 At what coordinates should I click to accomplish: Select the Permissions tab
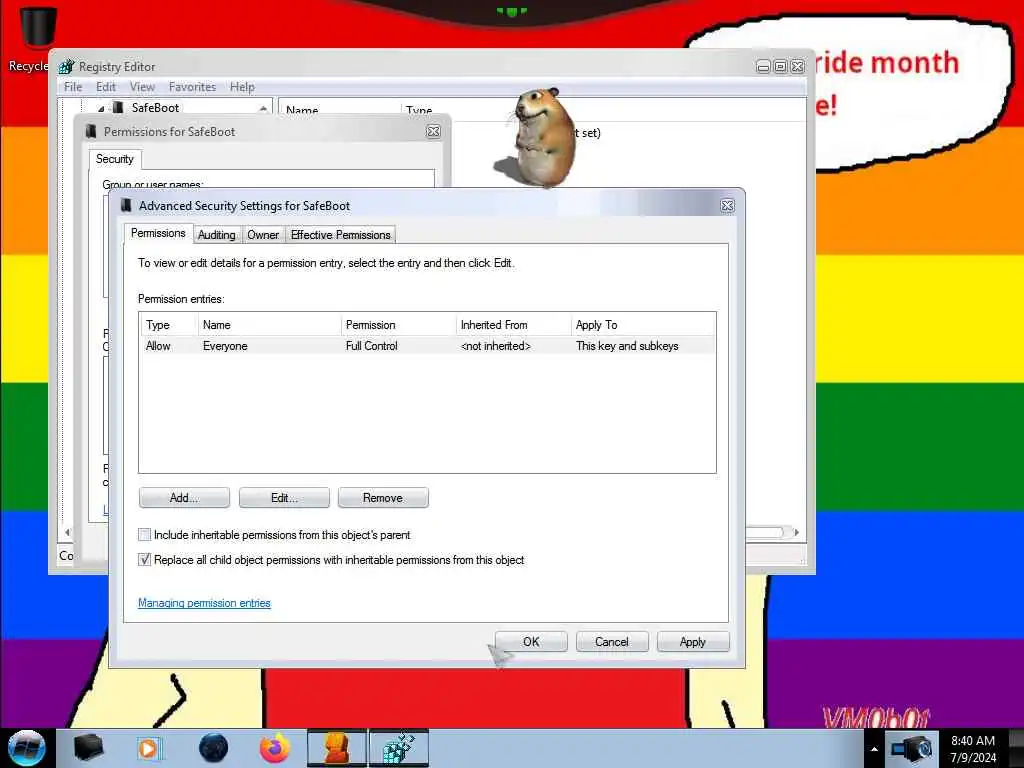[158, 233]
